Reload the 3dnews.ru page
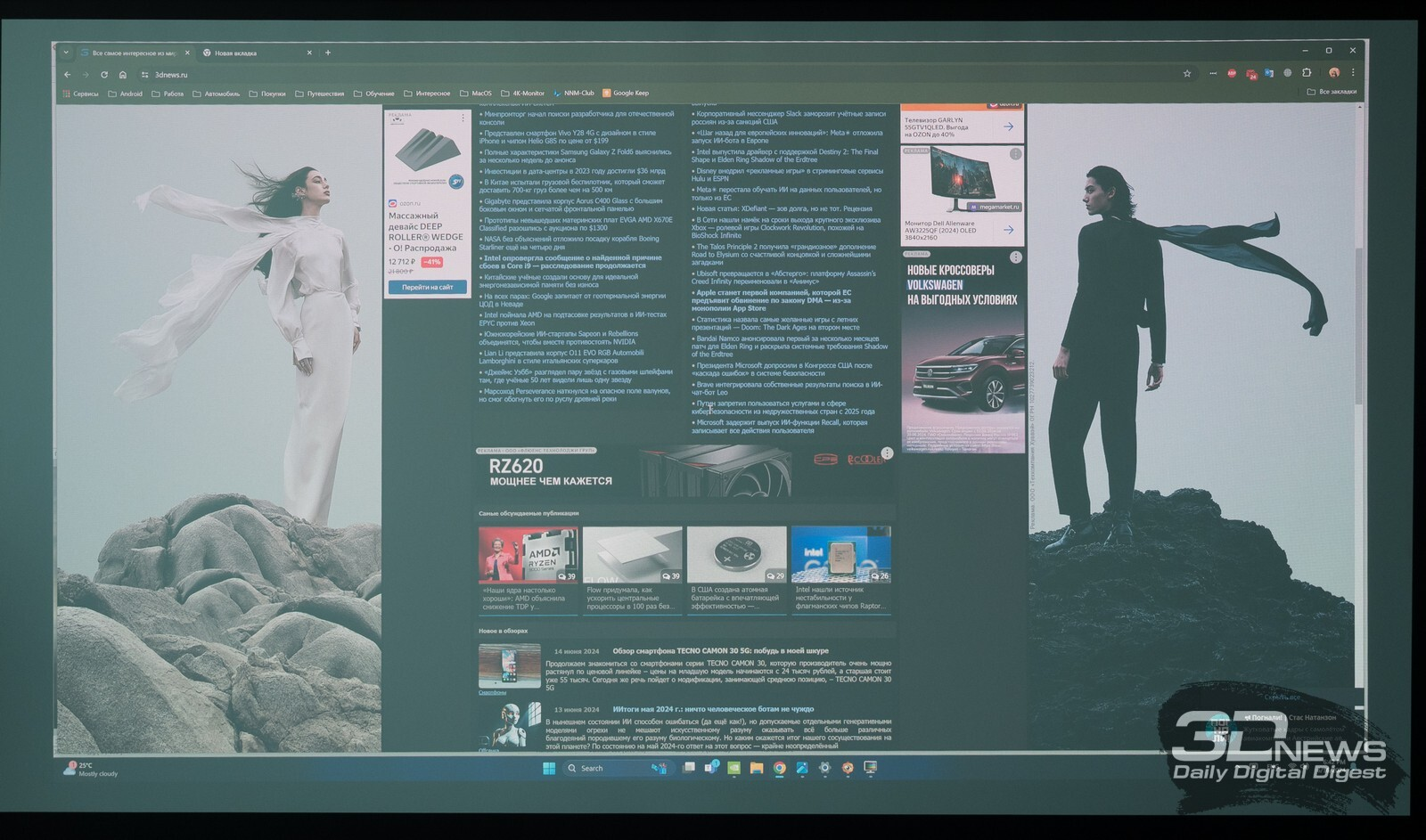The height and width of the screenshot is (840, 1426). click(x=104, y=75)
